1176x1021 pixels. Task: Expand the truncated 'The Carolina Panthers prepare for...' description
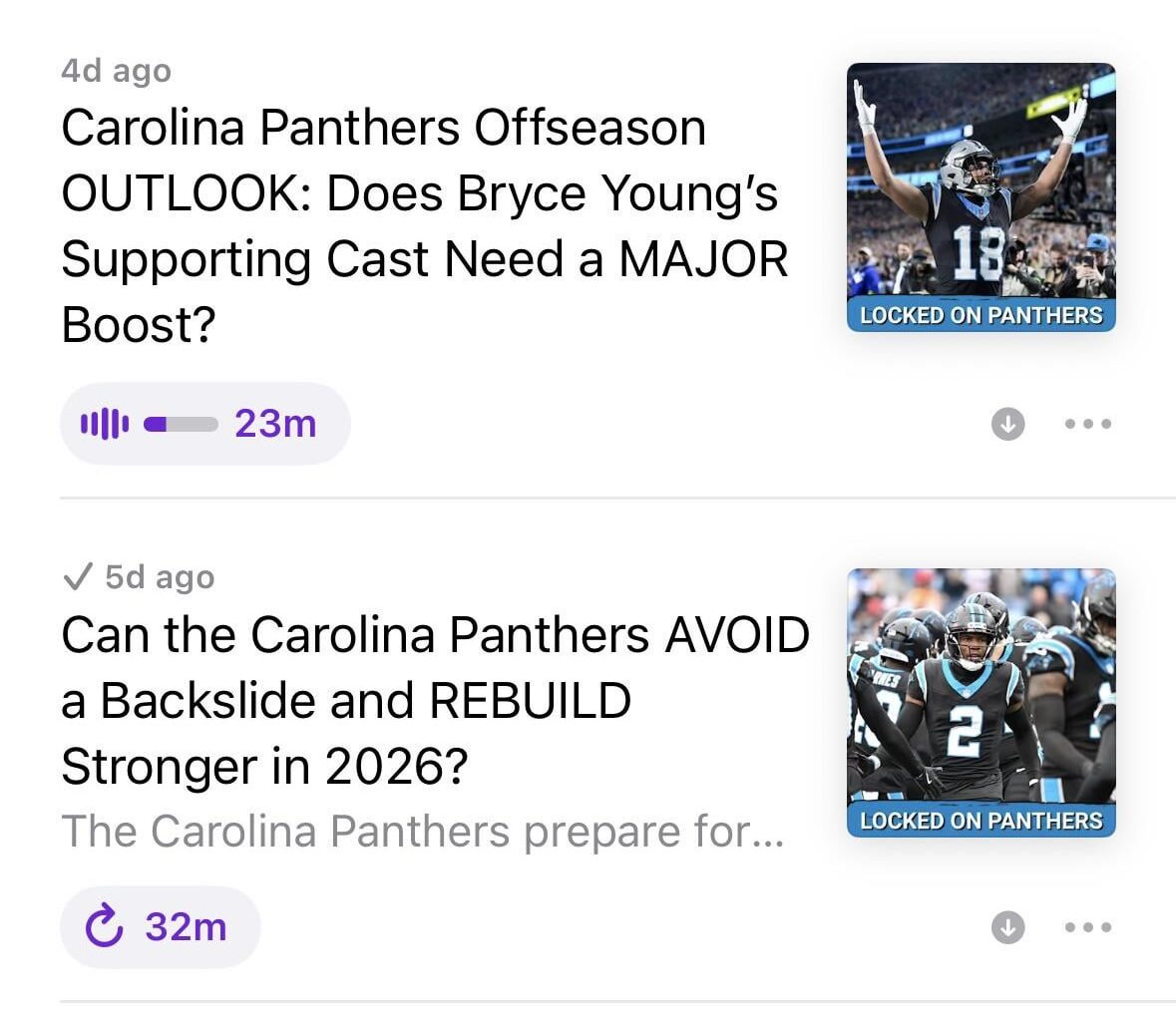tap(423, 831)
